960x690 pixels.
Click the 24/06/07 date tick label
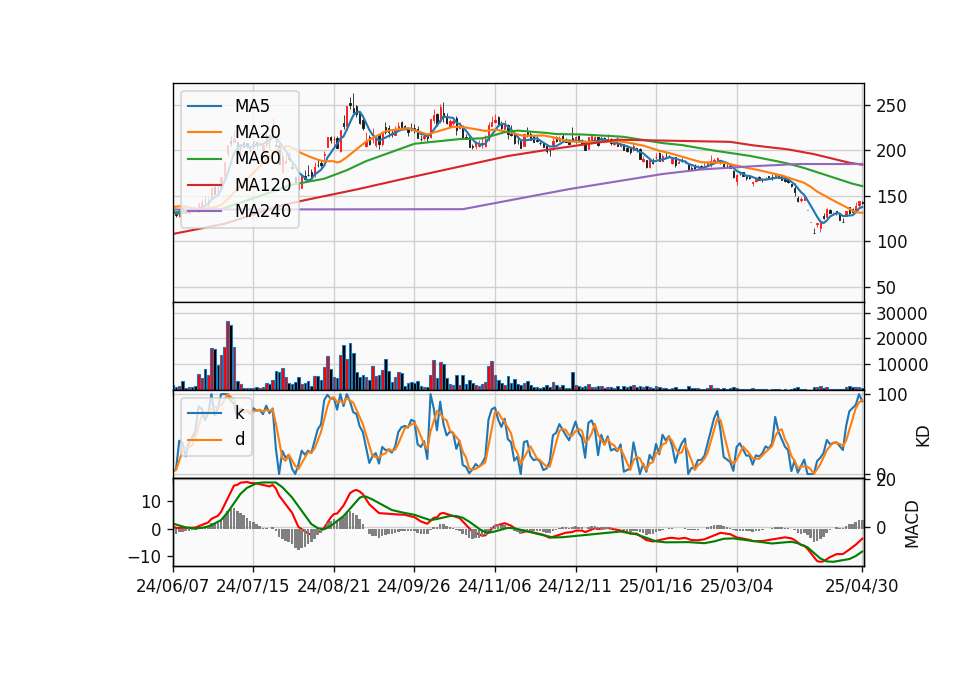(x=173, y=586)
